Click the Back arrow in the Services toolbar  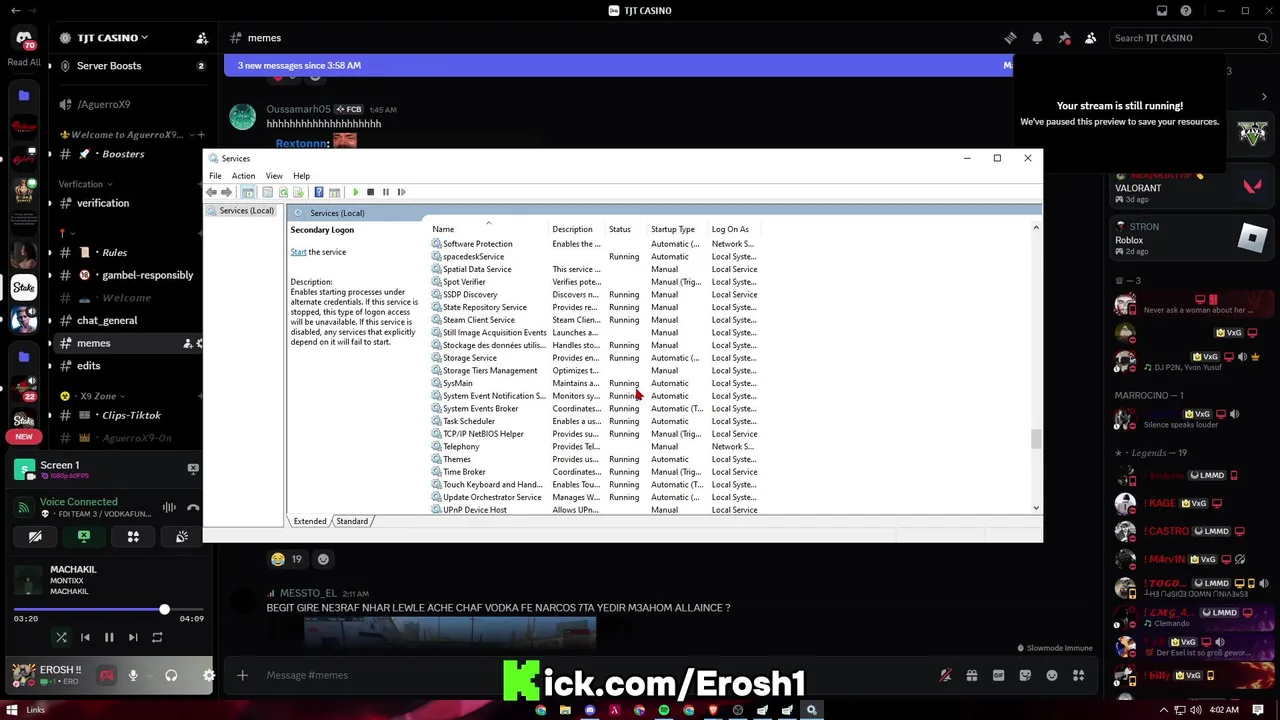coord(211,192)
